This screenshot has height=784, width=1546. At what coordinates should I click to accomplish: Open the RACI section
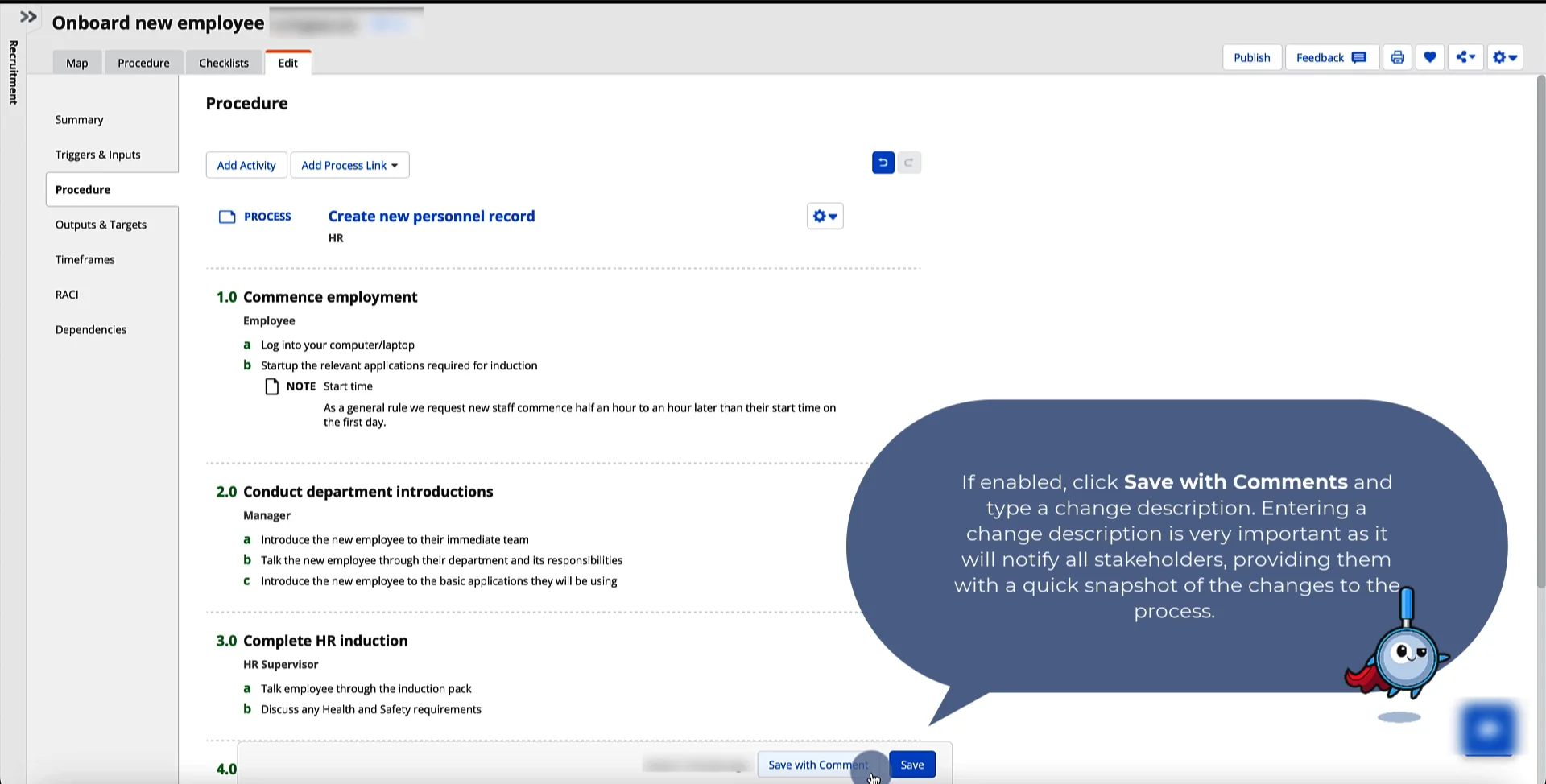tap(67, 295)
